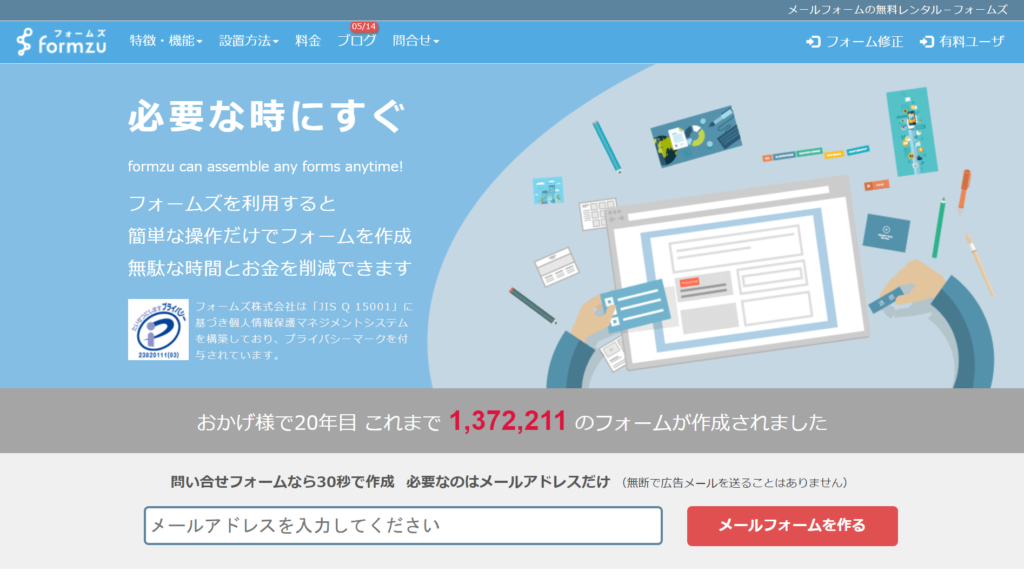Go to the 料金 page

pos(308,41)
